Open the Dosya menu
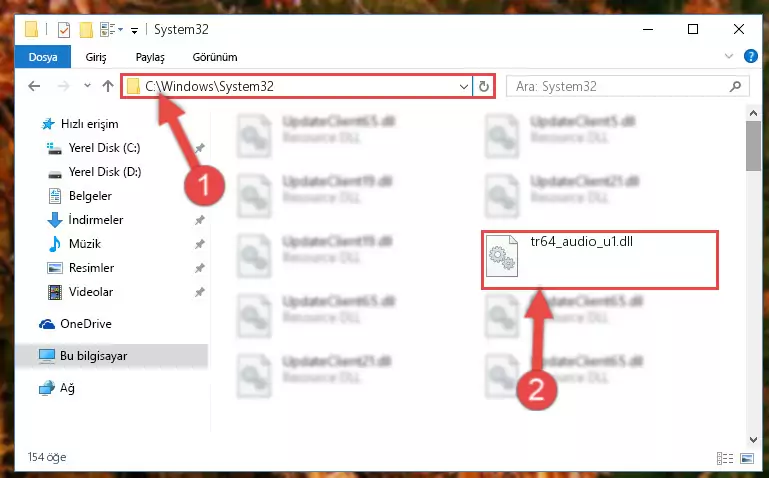The width and height of the screenshot is (769, 478). [x=43, y=57]
